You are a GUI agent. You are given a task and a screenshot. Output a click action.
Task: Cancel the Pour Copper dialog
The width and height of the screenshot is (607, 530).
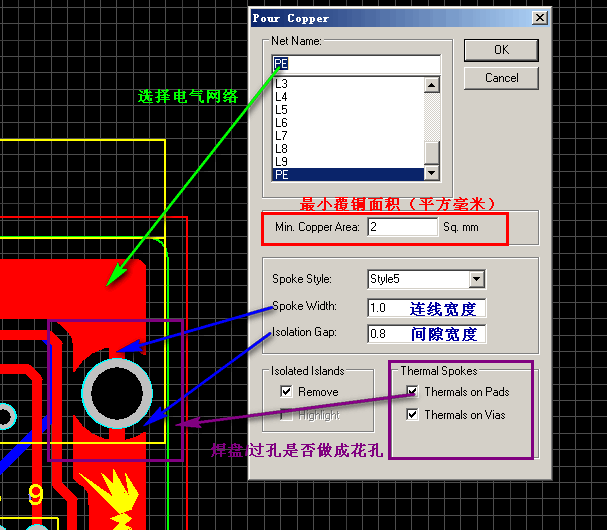(x=501, y=78)
